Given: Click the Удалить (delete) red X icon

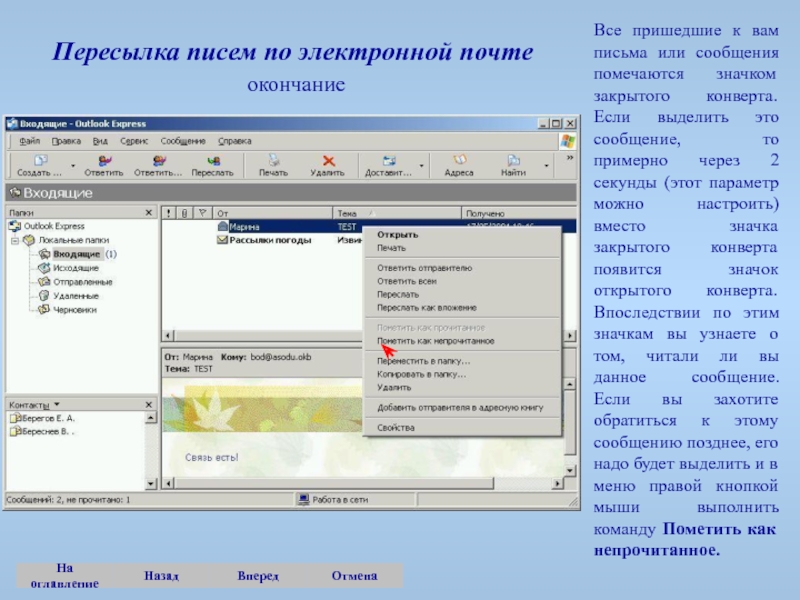Looking at the screenshot, I should coord(327,160).
